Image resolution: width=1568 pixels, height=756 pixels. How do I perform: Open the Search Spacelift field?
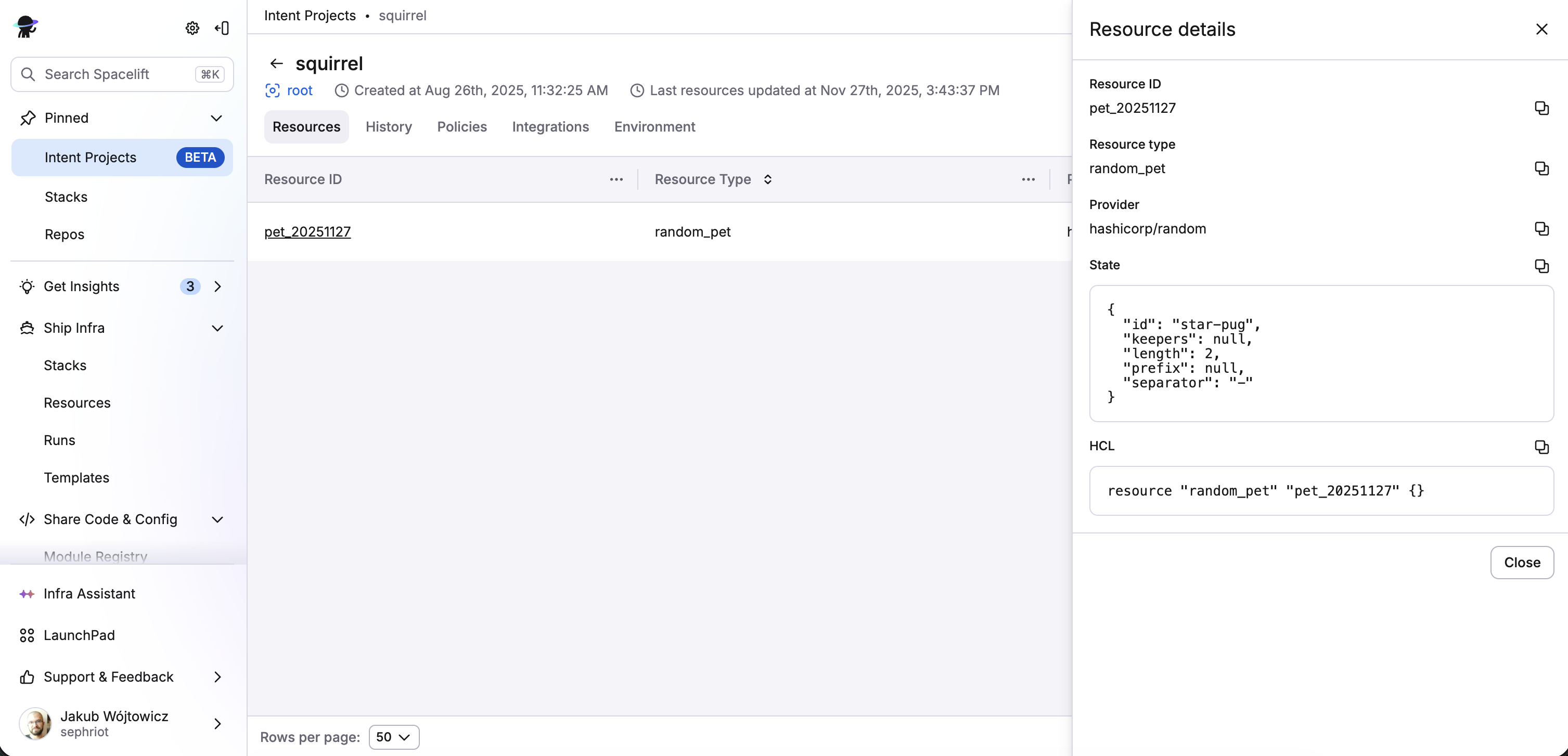[x=121, y=74]
